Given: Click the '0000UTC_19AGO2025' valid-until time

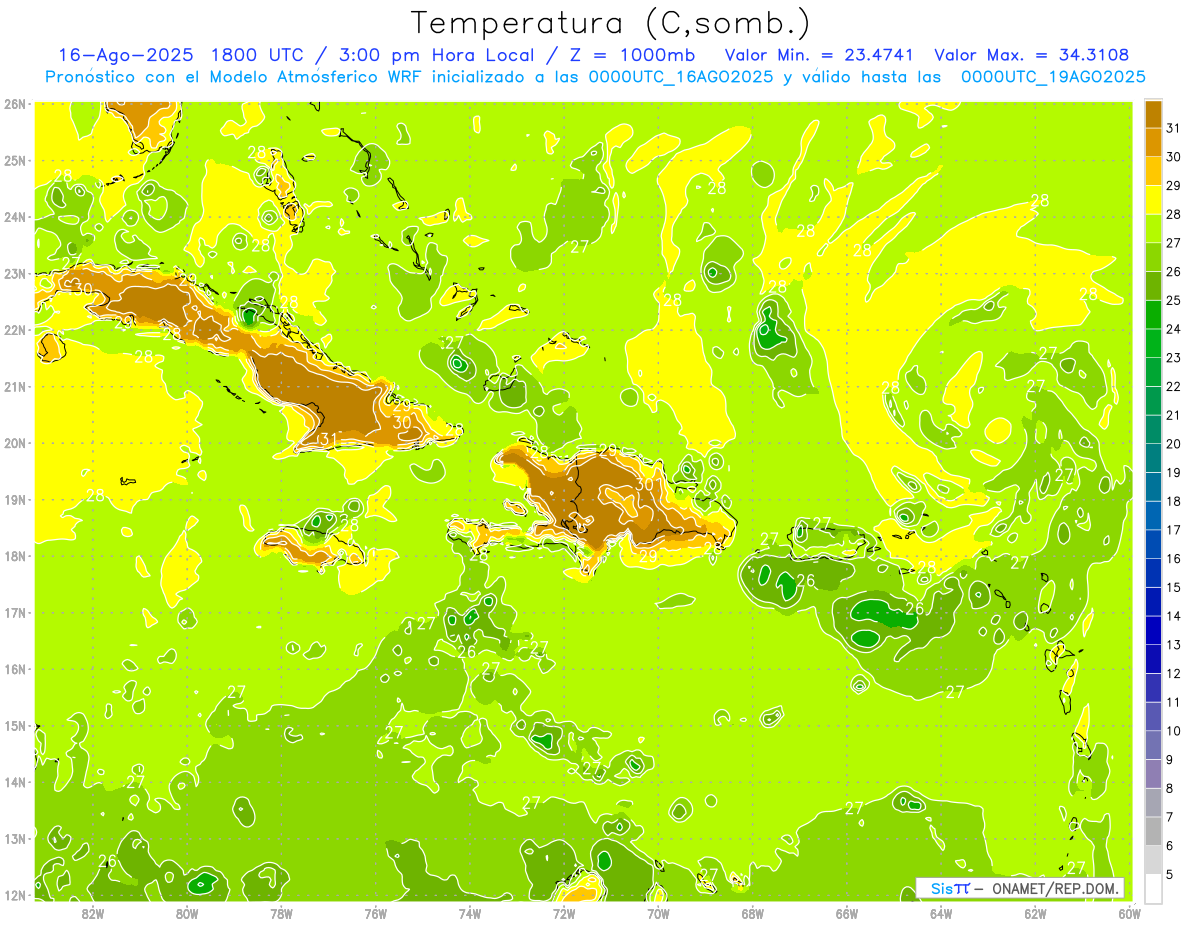Looking at the screenshot, I should 1053,77.
